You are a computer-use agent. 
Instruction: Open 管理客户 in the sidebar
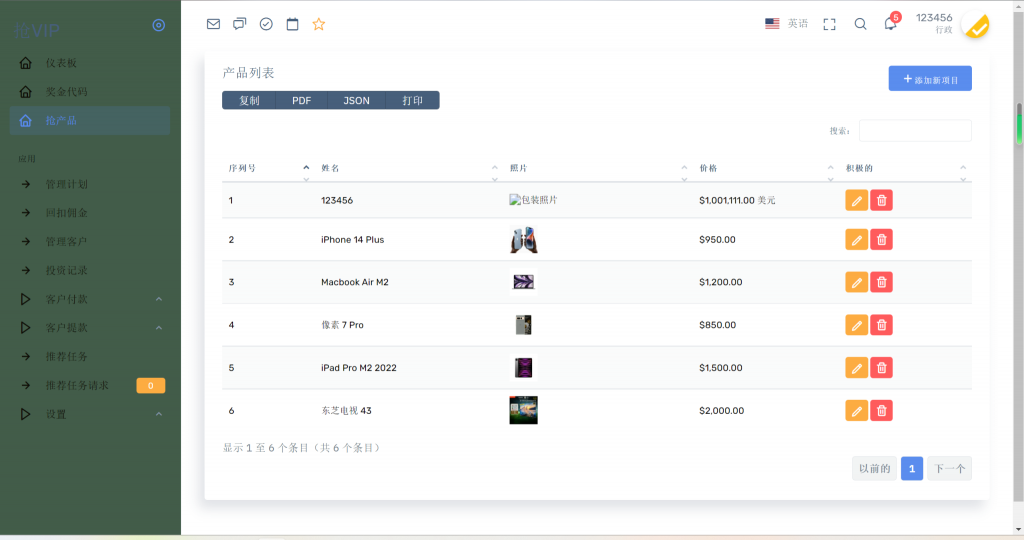pyautogui.click(x=66, y=242)
